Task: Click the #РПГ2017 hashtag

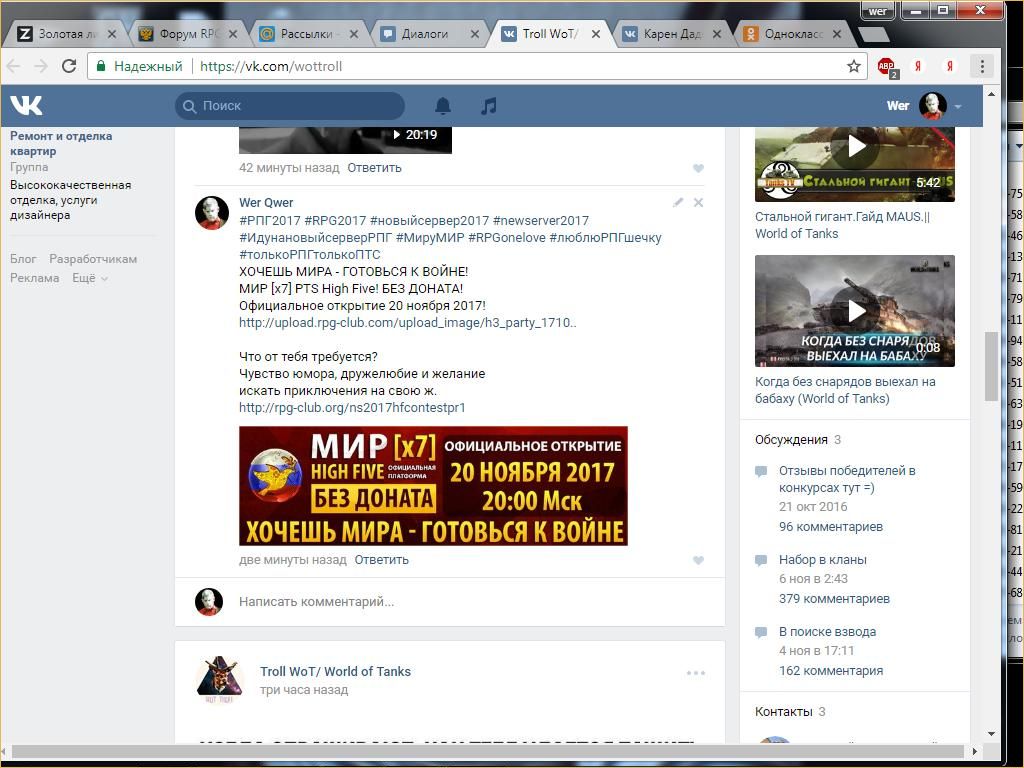Action: 270,221
